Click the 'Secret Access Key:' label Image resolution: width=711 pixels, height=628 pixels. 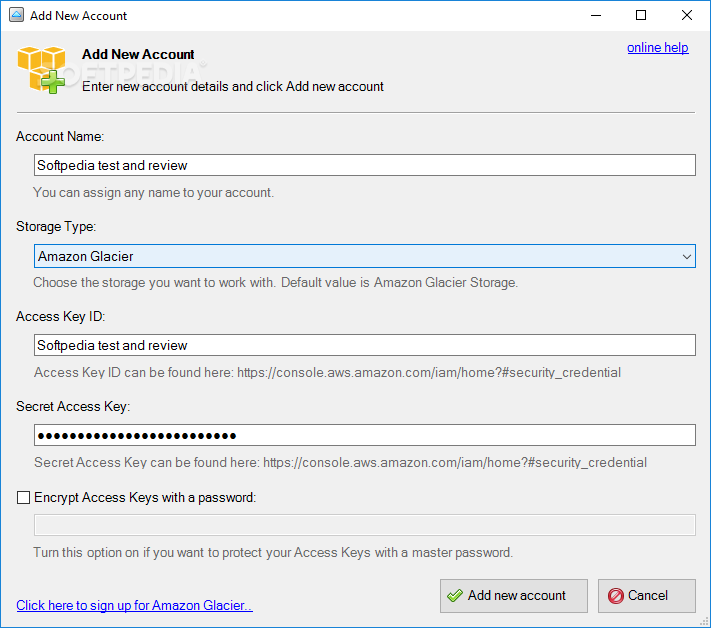point(73,406)
